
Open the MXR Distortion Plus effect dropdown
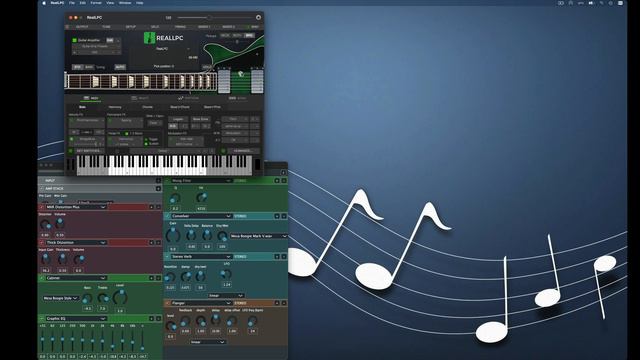[x=76, y=207]
